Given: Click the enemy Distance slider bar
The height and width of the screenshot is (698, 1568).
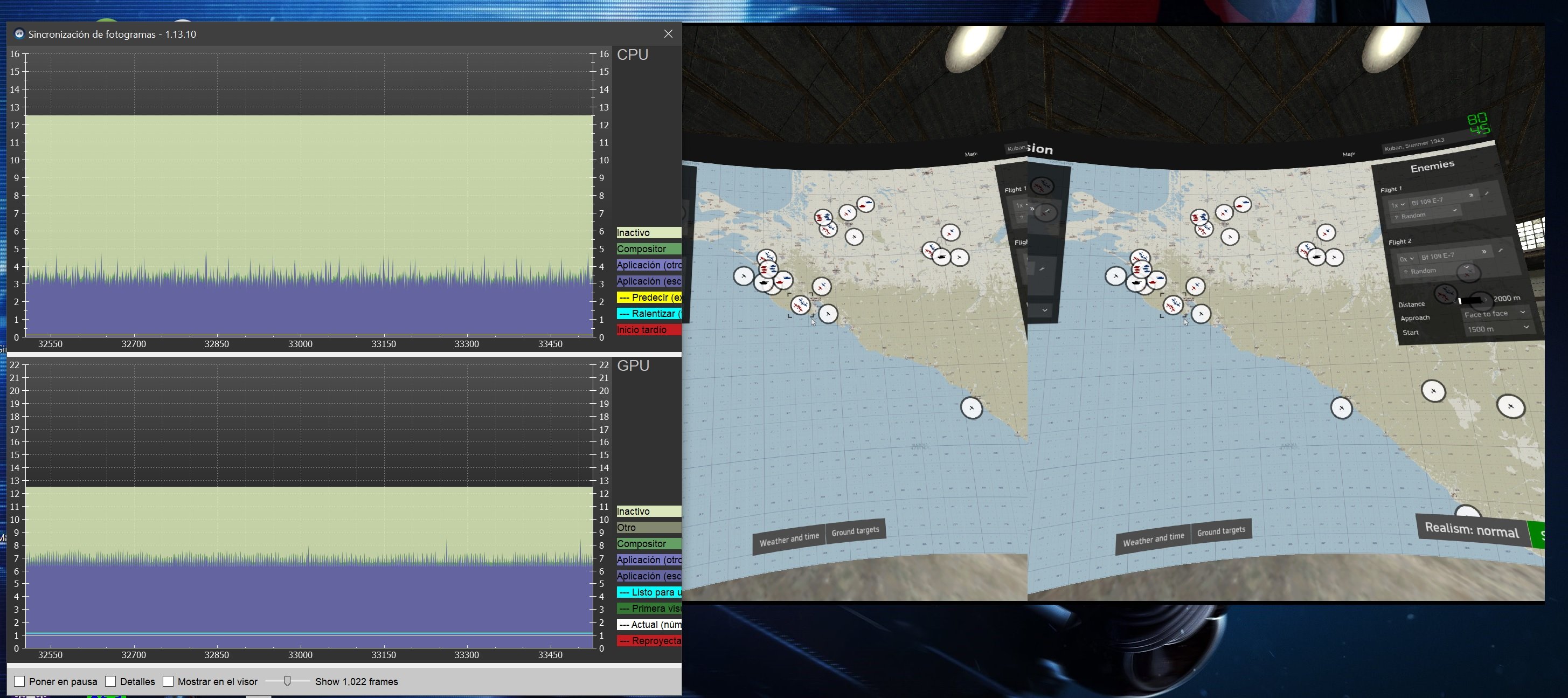Looking at the screenshot, I should (x=1472, y=300).
